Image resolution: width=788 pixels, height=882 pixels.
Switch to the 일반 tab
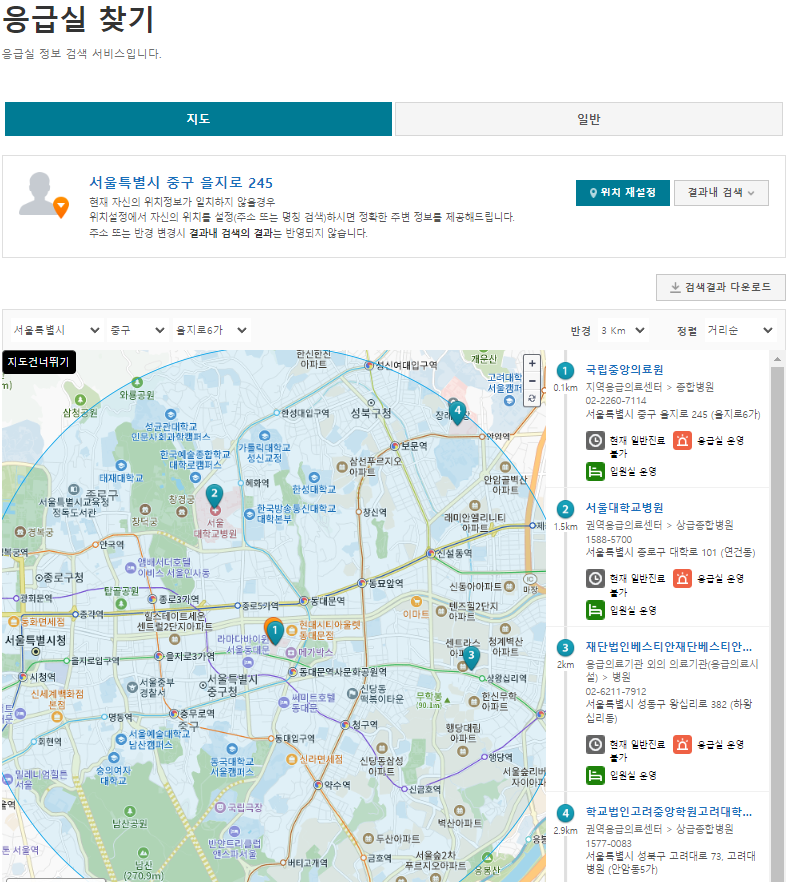[x=588, y=119]
